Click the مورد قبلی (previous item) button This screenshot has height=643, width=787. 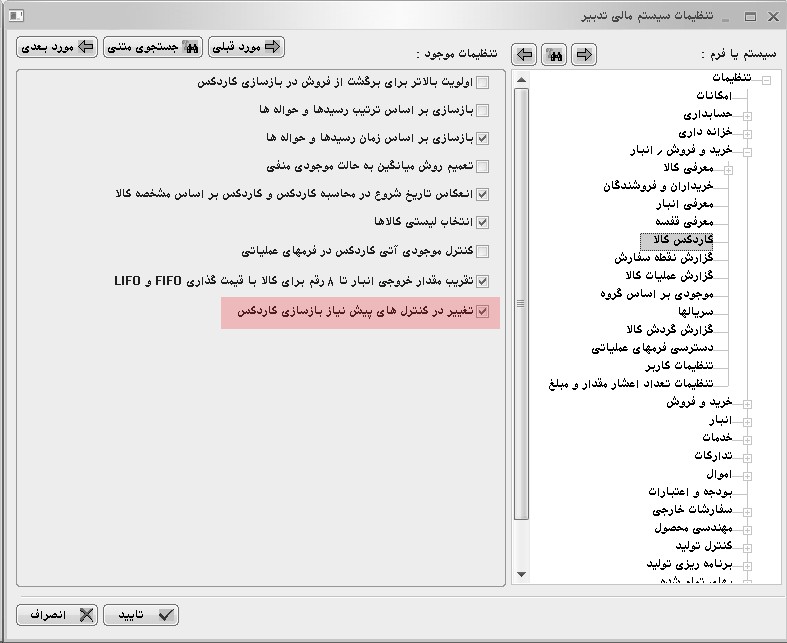point(247,47)
